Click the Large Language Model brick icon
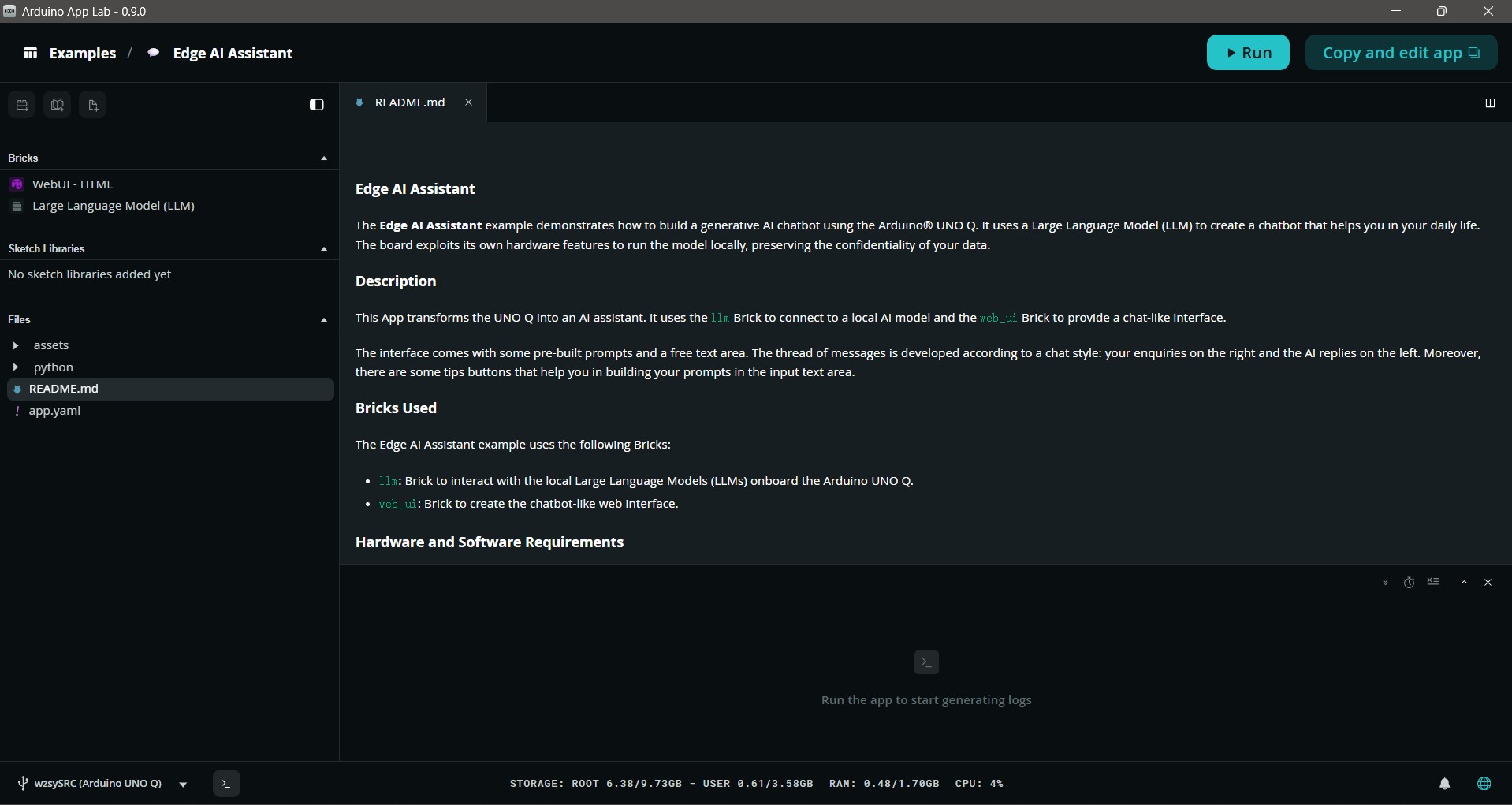1512x805 pixels. click(17, 206)
